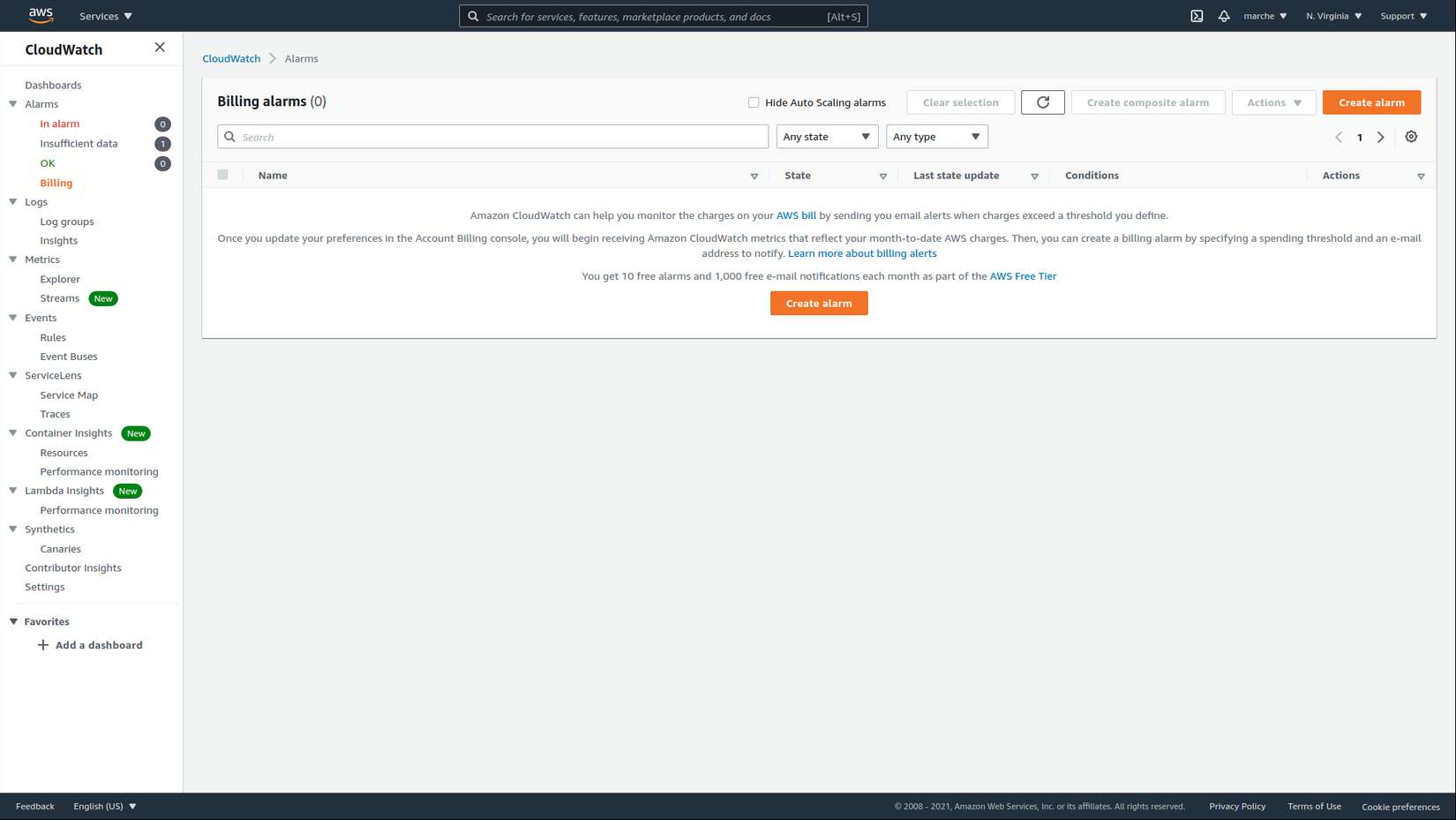Select In alarm in the sidebar
Viewport: 1456px width, 820px height.
[x=60, y=124]
